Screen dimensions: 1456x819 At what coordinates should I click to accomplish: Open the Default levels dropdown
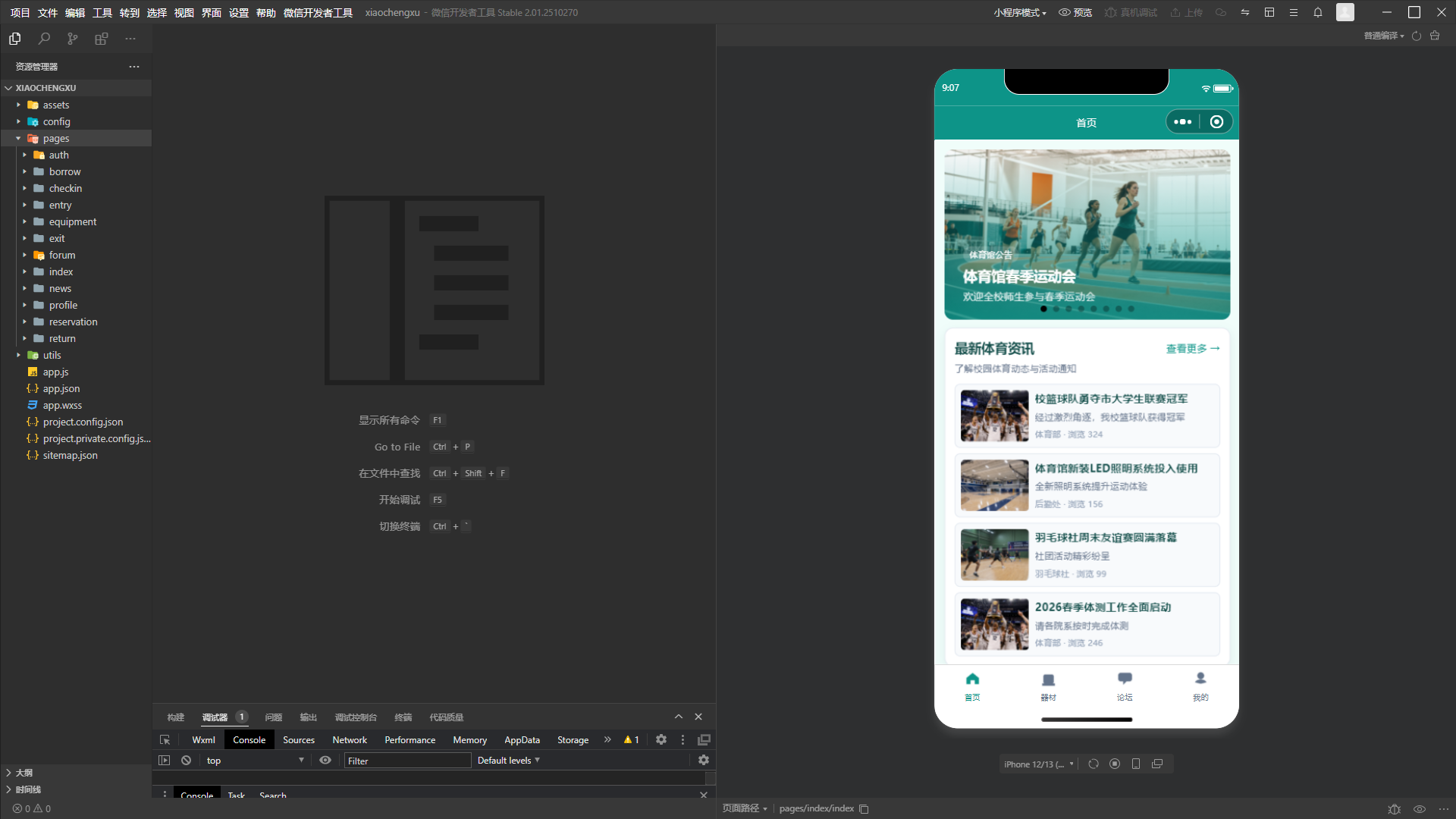(509, 761)
